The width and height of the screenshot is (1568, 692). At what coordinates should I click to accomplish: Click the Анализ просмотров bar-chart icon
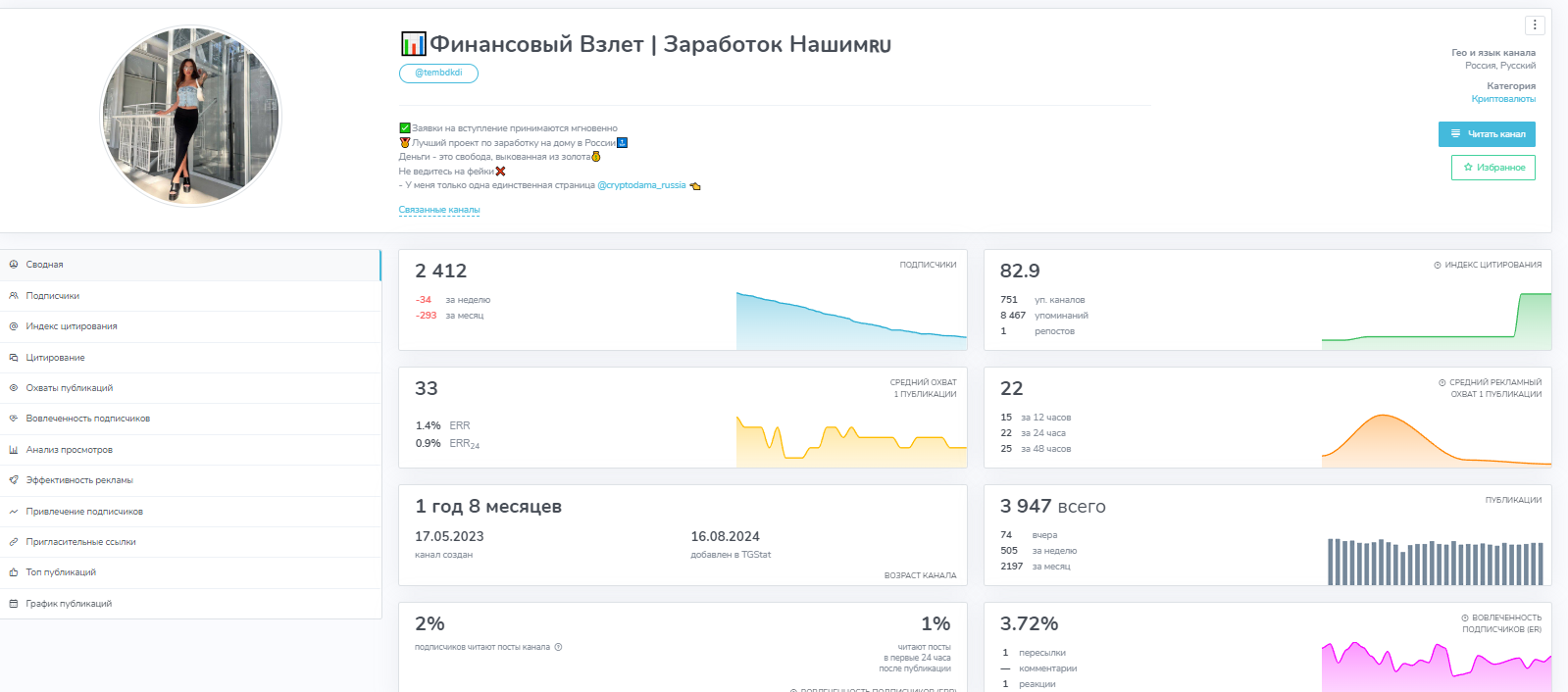[14, 450]
